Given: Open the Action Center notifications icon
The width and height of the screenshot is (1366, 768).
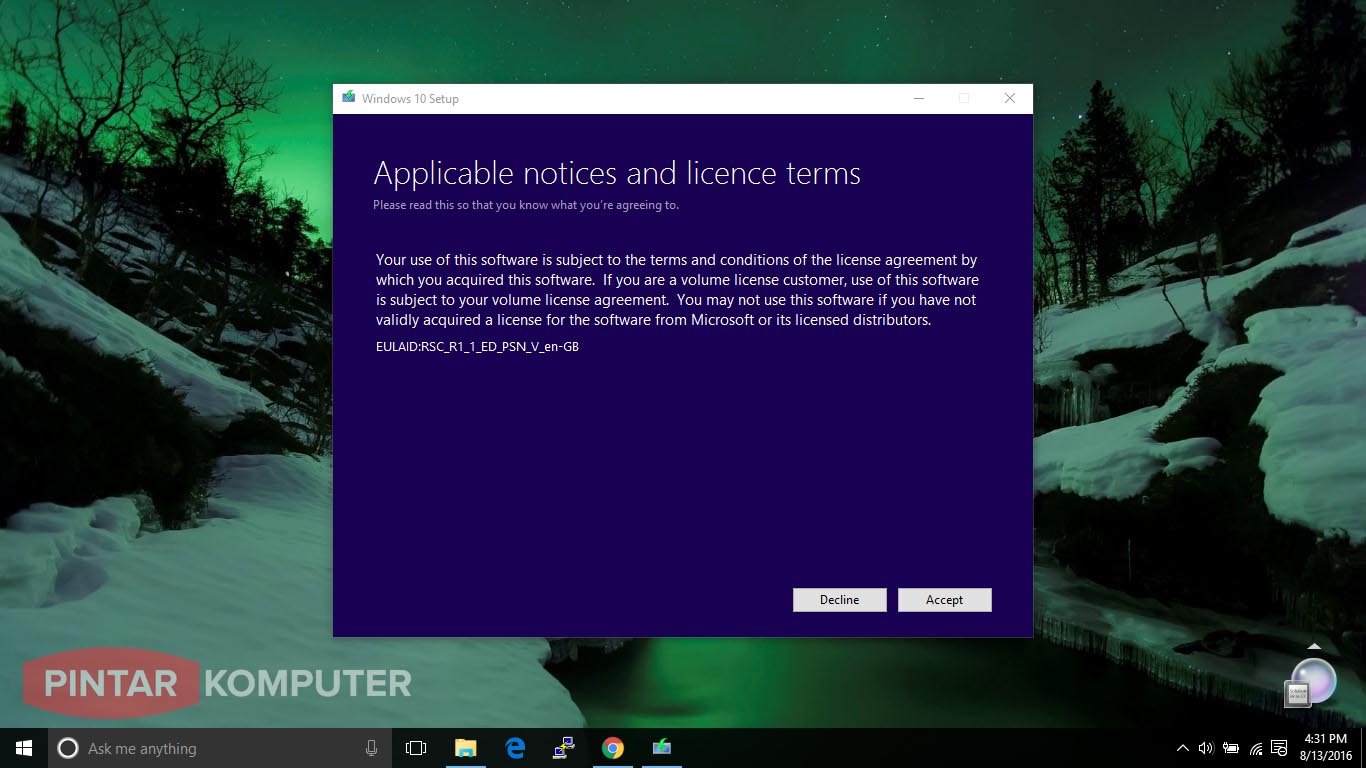Looking at the screenshot, I should (1279, 748).
